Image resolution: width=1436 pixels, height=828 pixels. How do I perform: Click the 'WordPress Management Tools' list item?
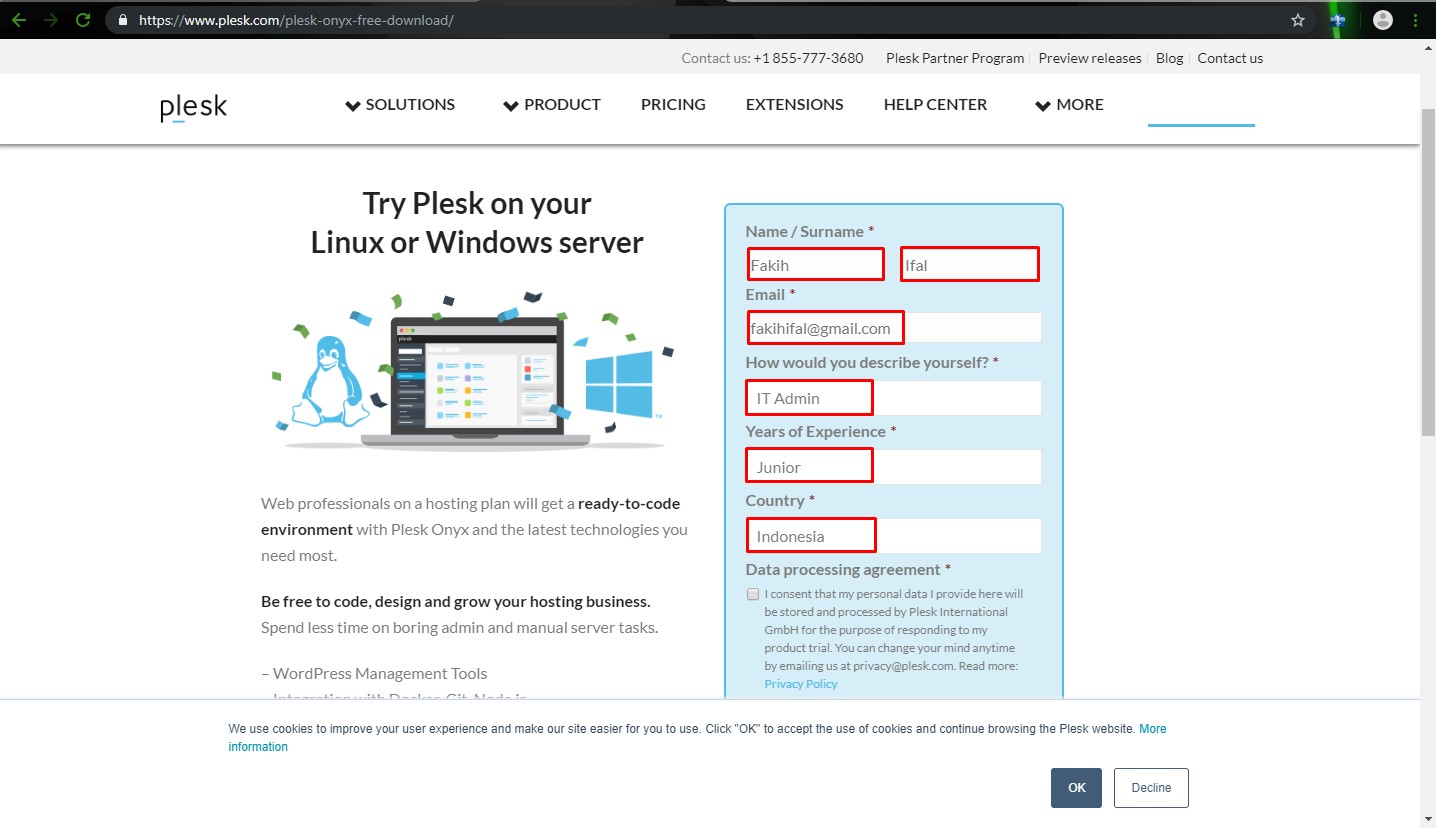pyautogui.click(x=380, y=673)
